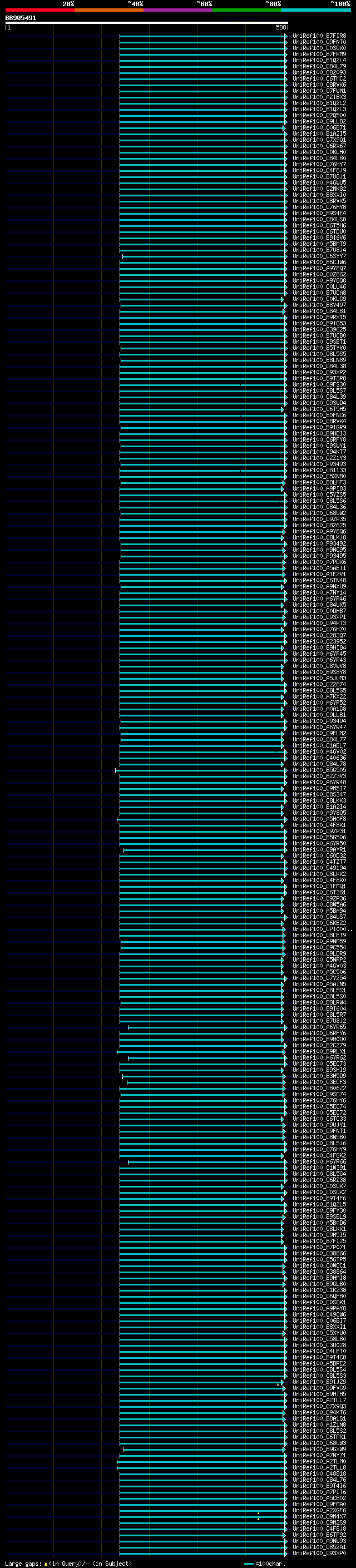Image resolution: width=356 pixels, height=1568 pixels.
Task: Click the UniRef100_O49194 label
Action: (319, 868)
